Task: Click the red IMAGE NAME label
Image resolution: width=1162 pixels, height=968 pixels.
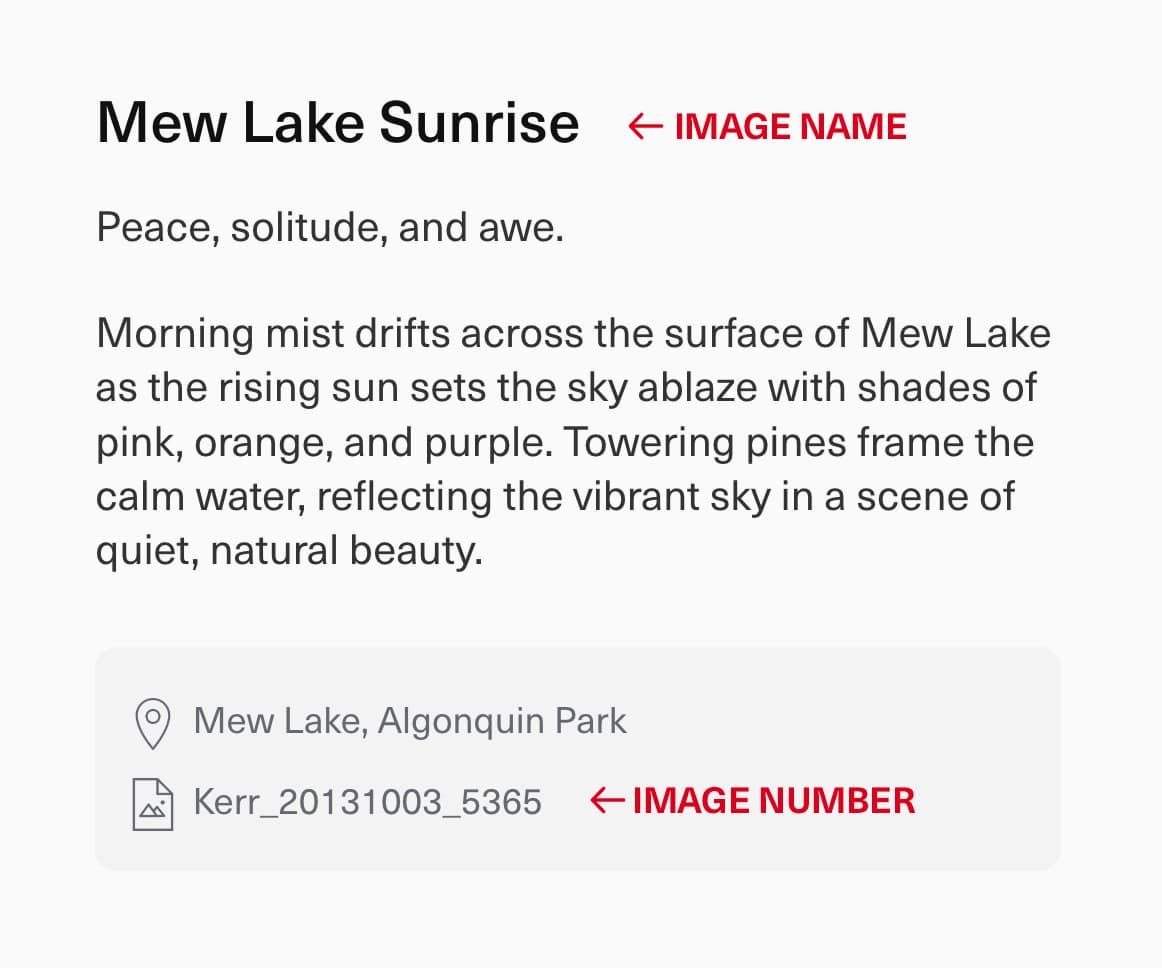Action: pos(791,127)
